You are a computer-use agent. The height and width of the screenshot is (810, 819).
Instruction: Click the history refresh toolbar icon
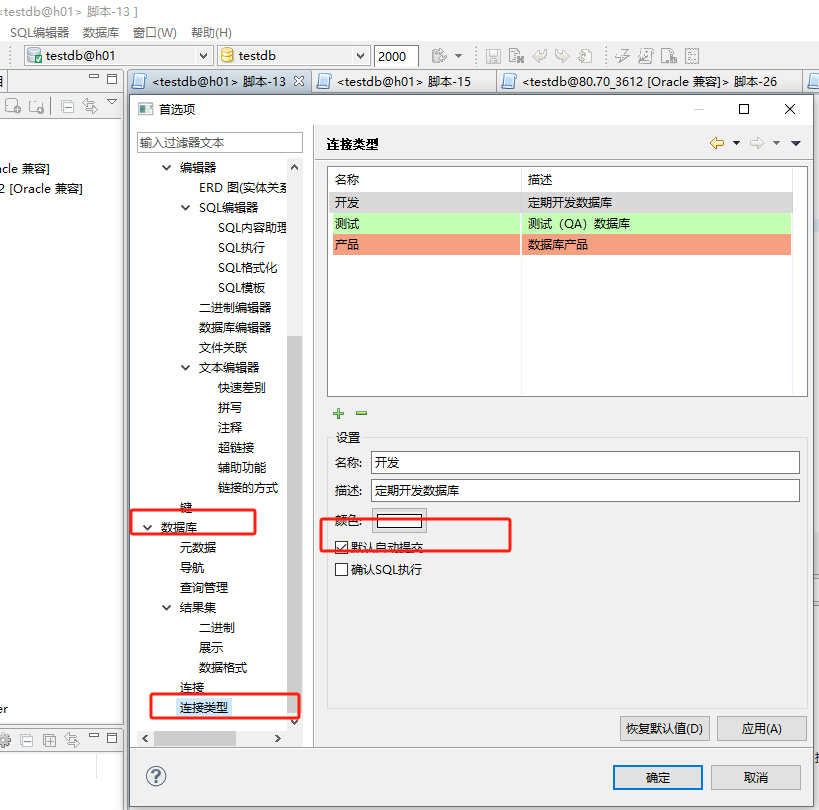pos(586,56)
